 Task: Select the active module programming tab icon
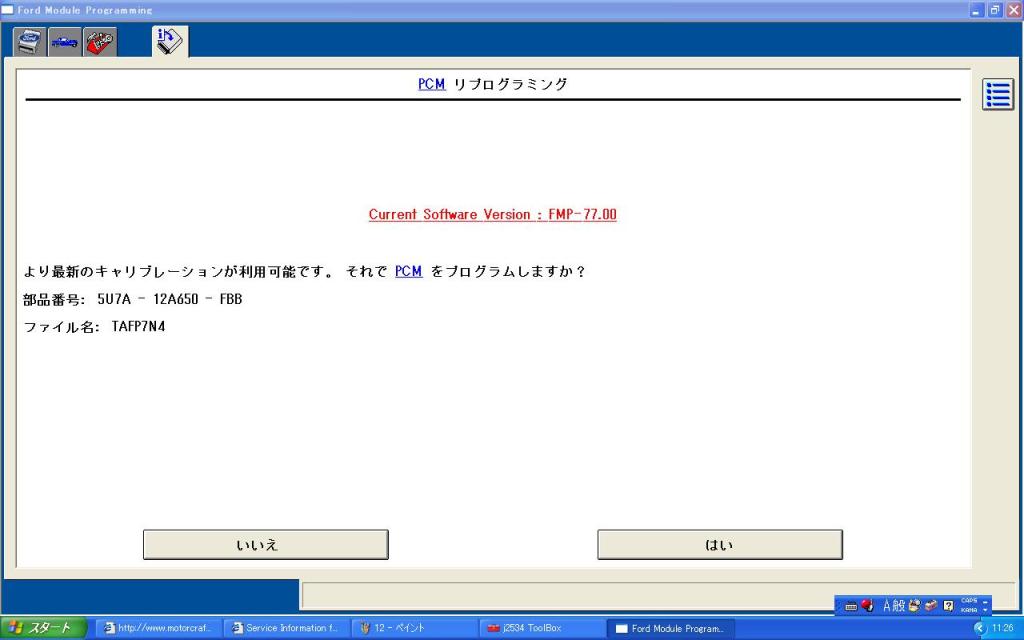pos(170,41)
